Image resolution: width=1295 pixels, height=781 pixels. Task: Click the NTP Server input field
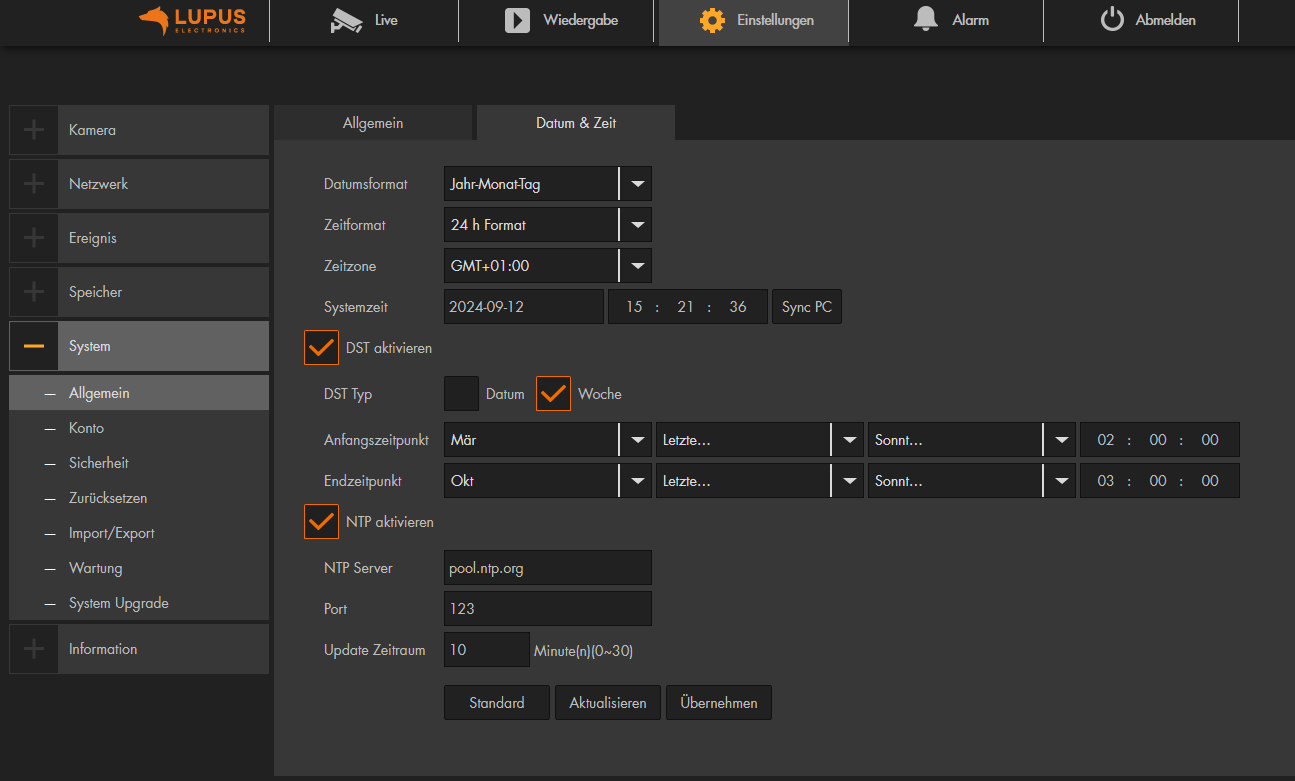coord(547,568)
